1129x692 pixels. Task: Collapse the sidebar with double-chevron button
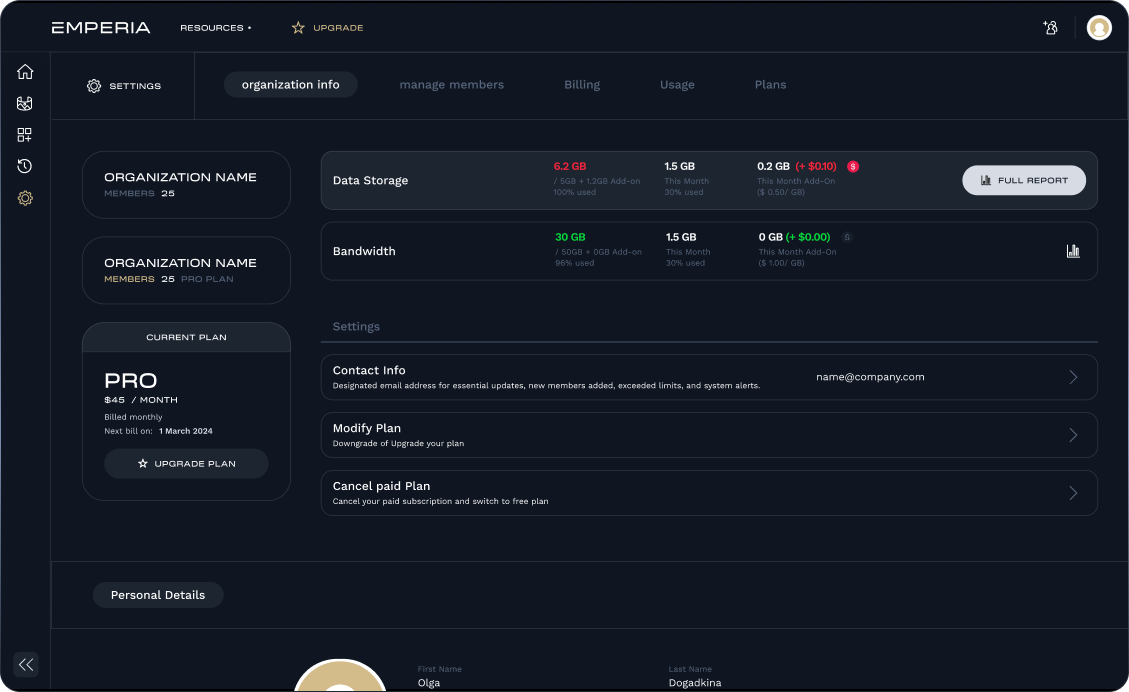pyautogui.click(x=26, y=664)
